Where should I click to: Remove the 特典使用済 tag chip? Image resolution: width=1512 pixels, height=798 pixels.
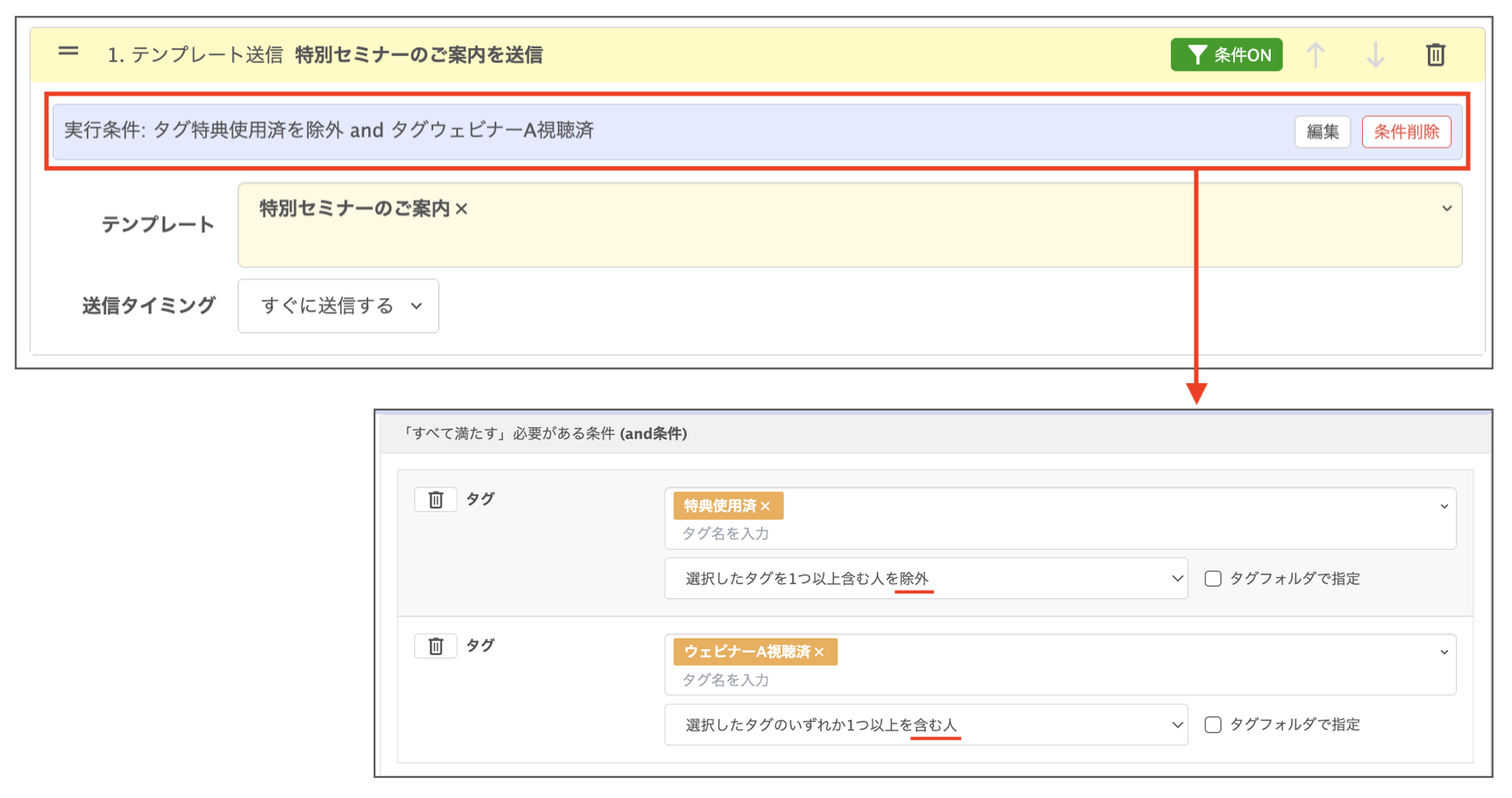click(766, 506)
